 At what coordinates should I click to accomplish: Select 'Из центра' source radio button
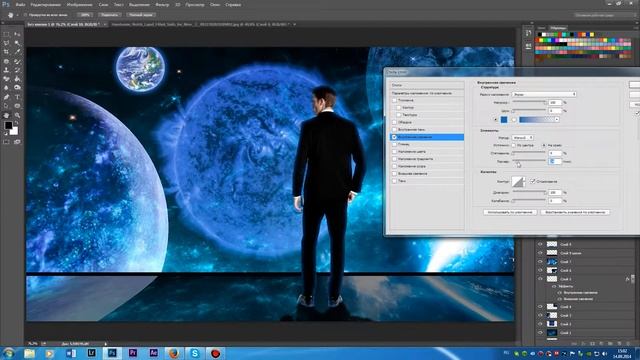(x=514, y=145)
